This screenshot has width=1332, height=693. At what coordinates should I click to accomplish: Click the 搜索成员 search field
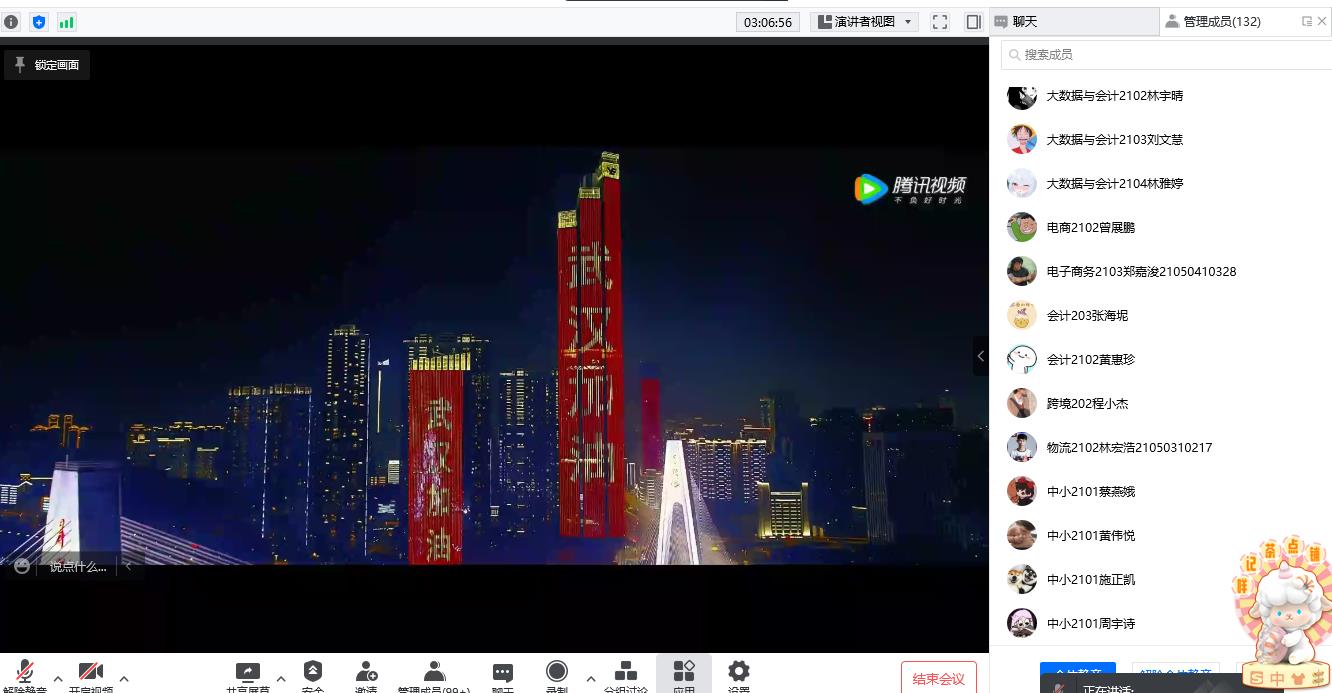point(1165,55)
